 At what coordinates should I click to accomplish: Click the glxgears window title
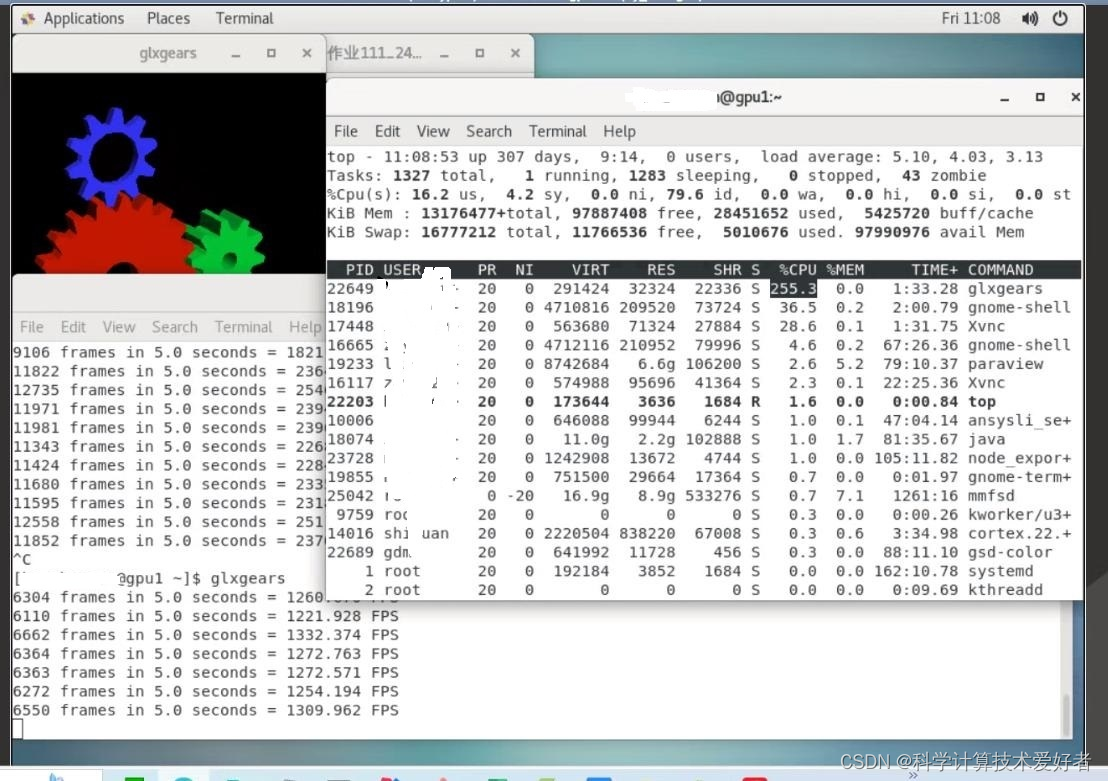coord(167,54)
